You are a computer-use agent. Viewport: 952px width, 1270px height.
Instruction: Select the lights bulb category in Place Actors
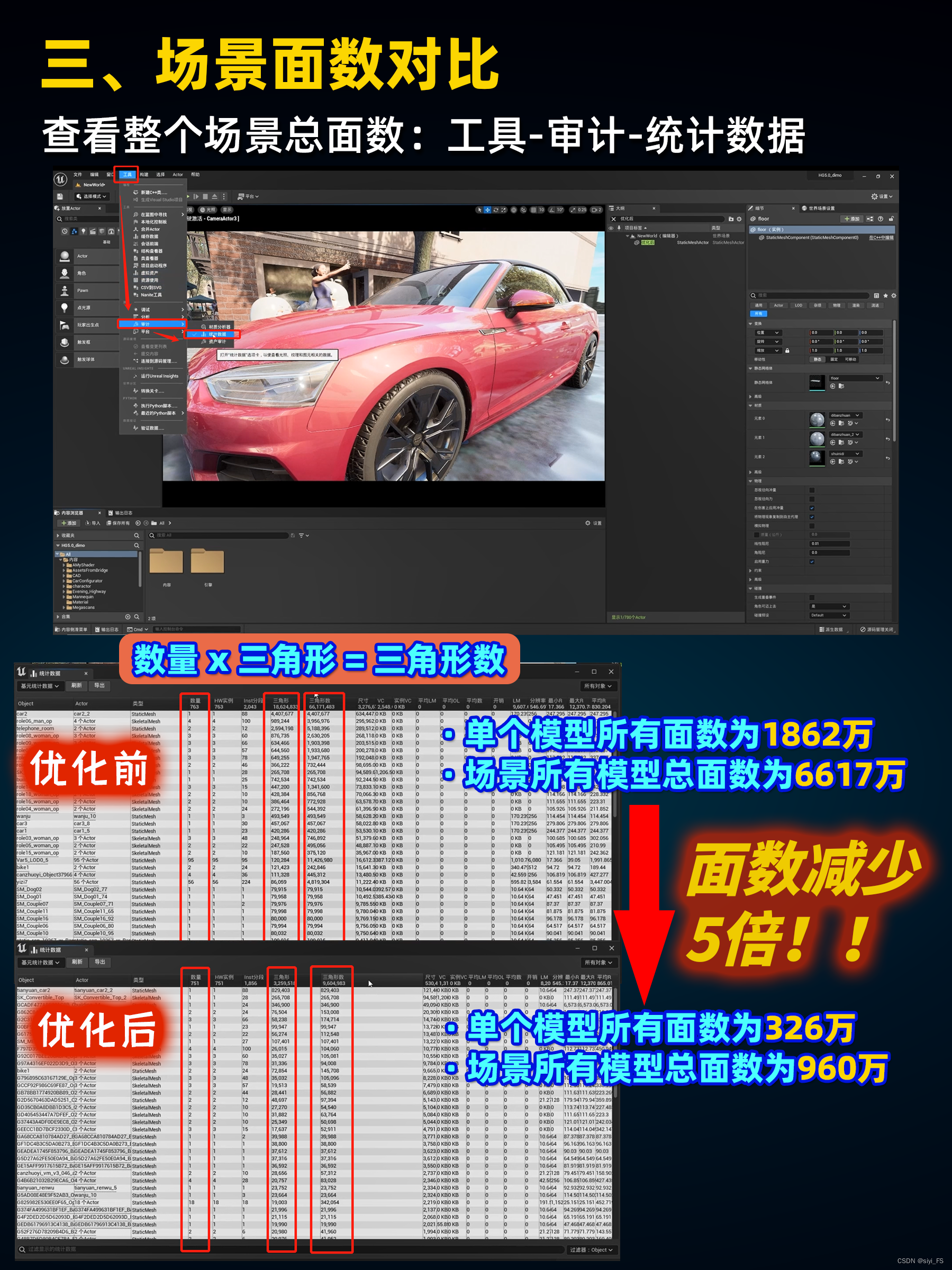pos(83,231)
